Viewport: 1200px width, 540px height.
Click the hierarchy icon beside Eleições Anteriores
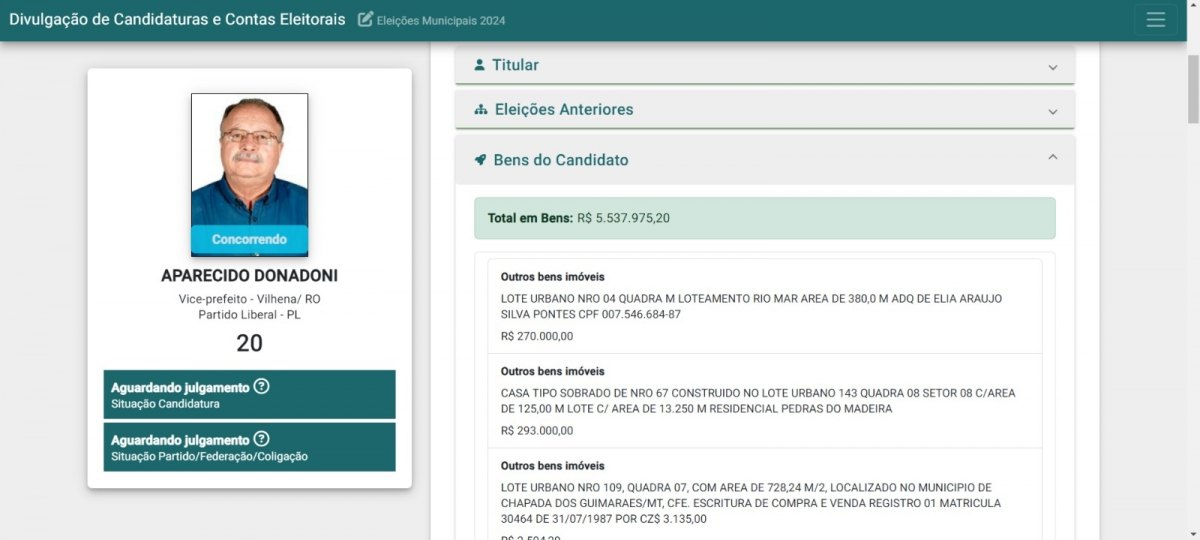pyautogui.click(x=481, y=110)
